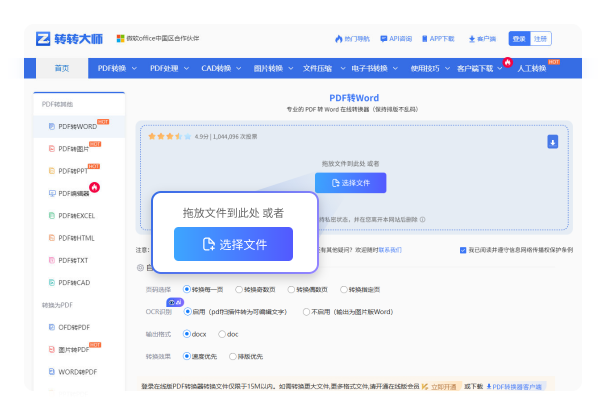This screenshot has height=415, width=606.
Task: Select 不启用 OCR radio option
Action: click(x=306, y=311)
